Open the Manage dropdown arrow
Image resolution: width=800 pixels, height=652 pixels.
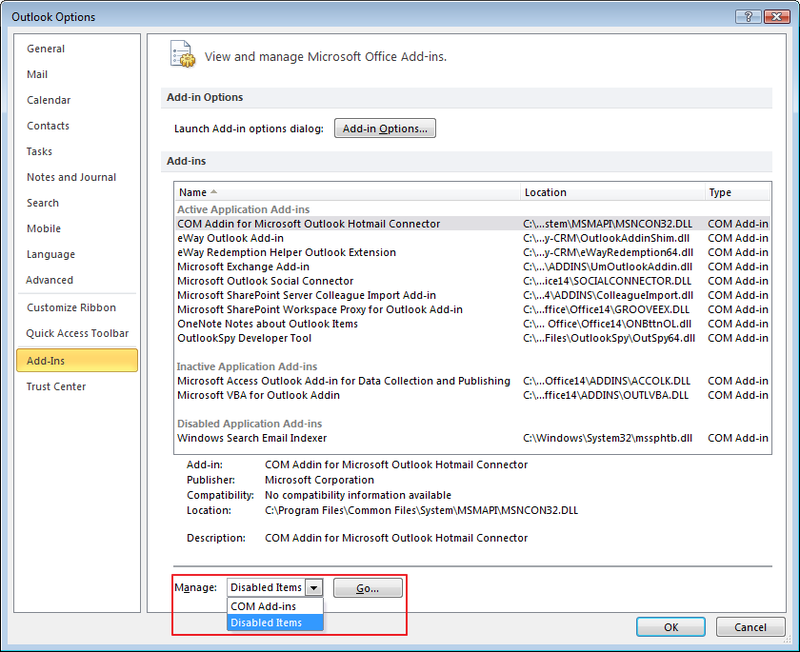[314, 588]
